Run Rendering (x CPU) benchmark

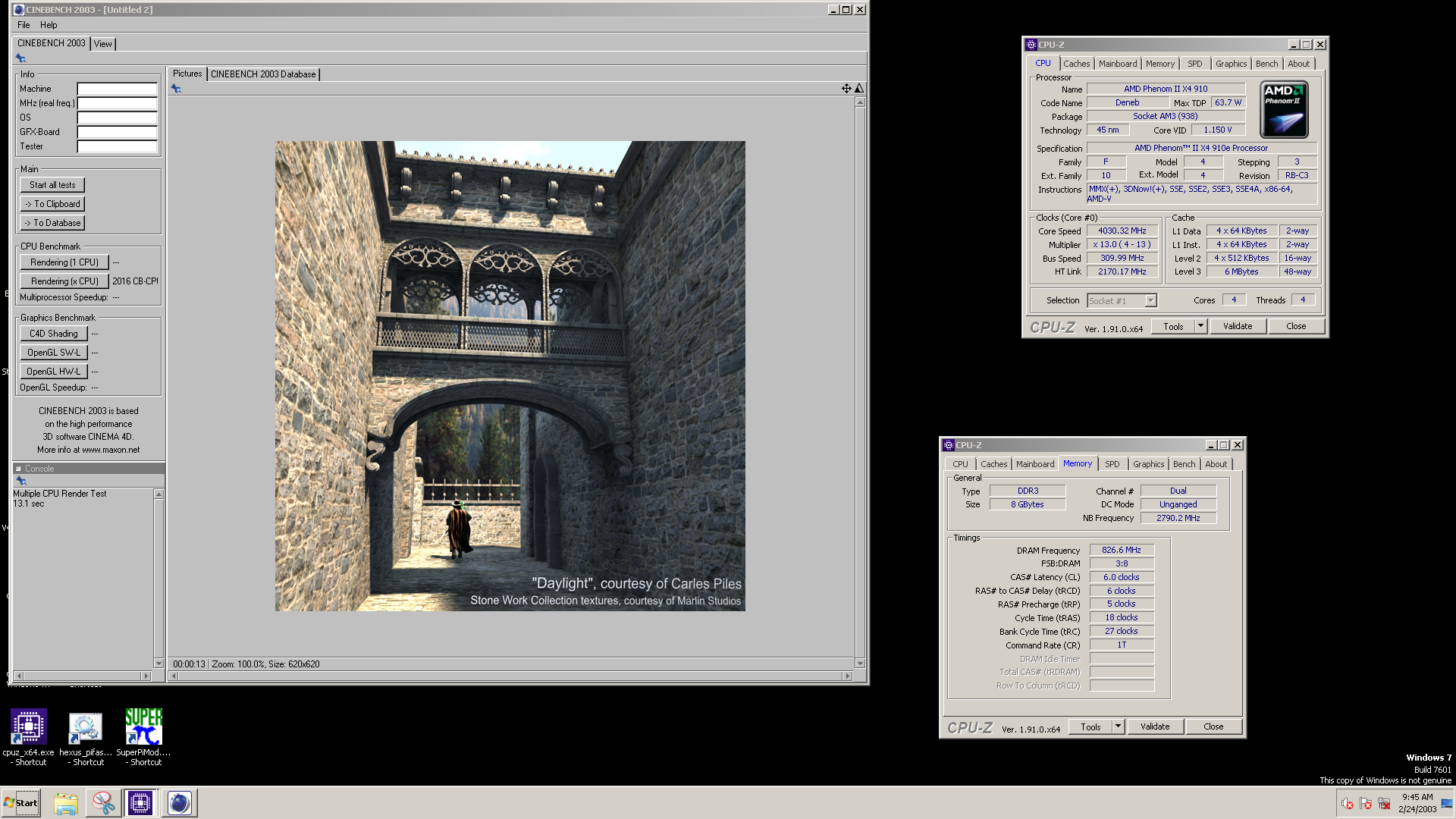click(64, 281)
